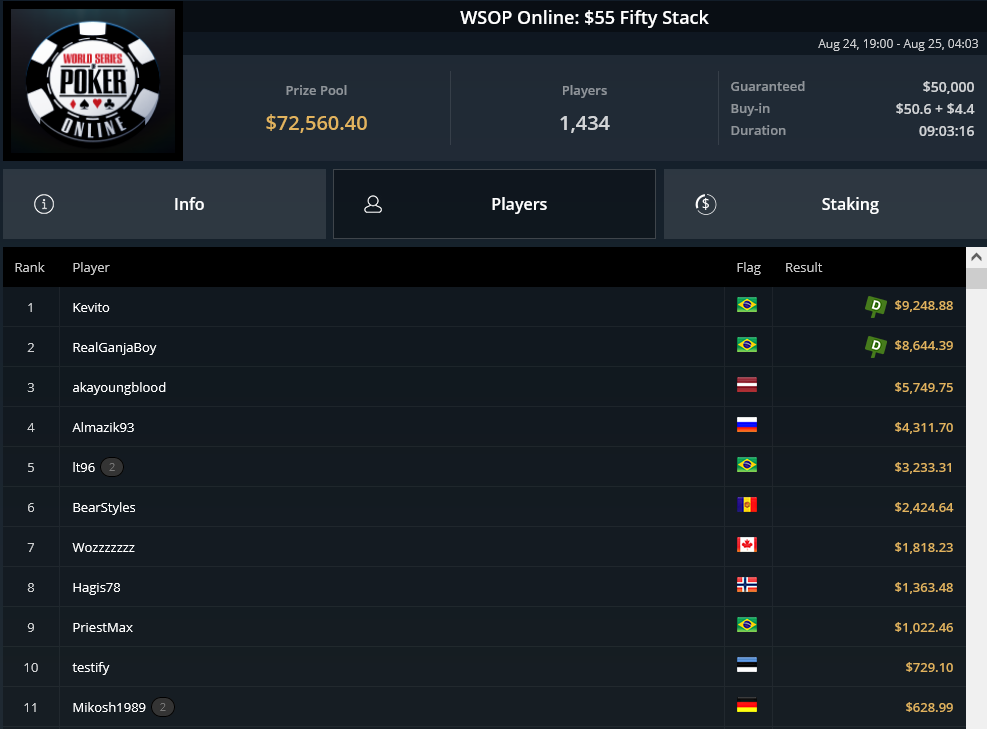Click the scroll up arrow of the player list
The image size is (987, 729).
976,257
